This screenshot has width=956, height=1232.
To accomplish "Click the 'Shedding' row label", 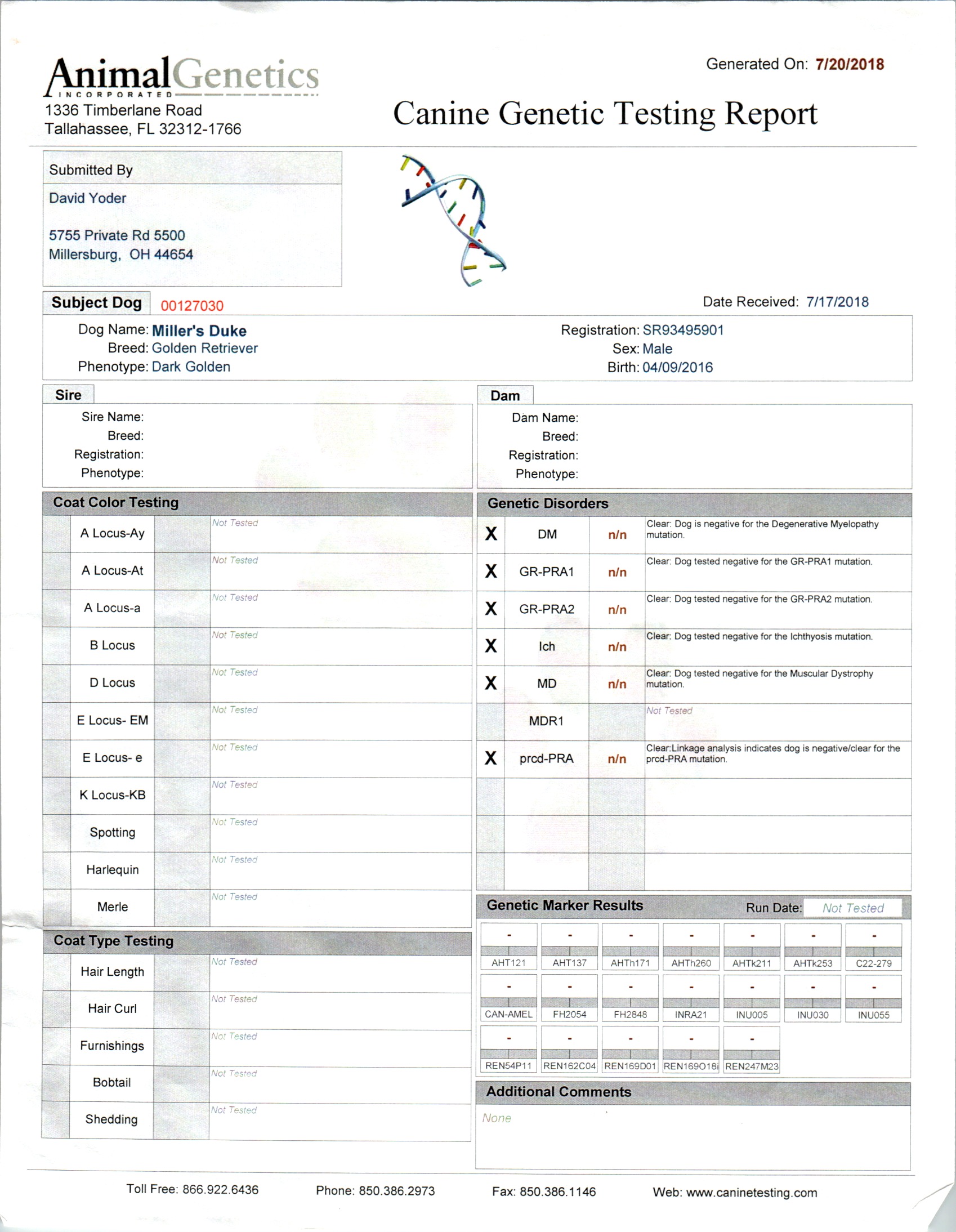I will click(x=111, y=1120).
